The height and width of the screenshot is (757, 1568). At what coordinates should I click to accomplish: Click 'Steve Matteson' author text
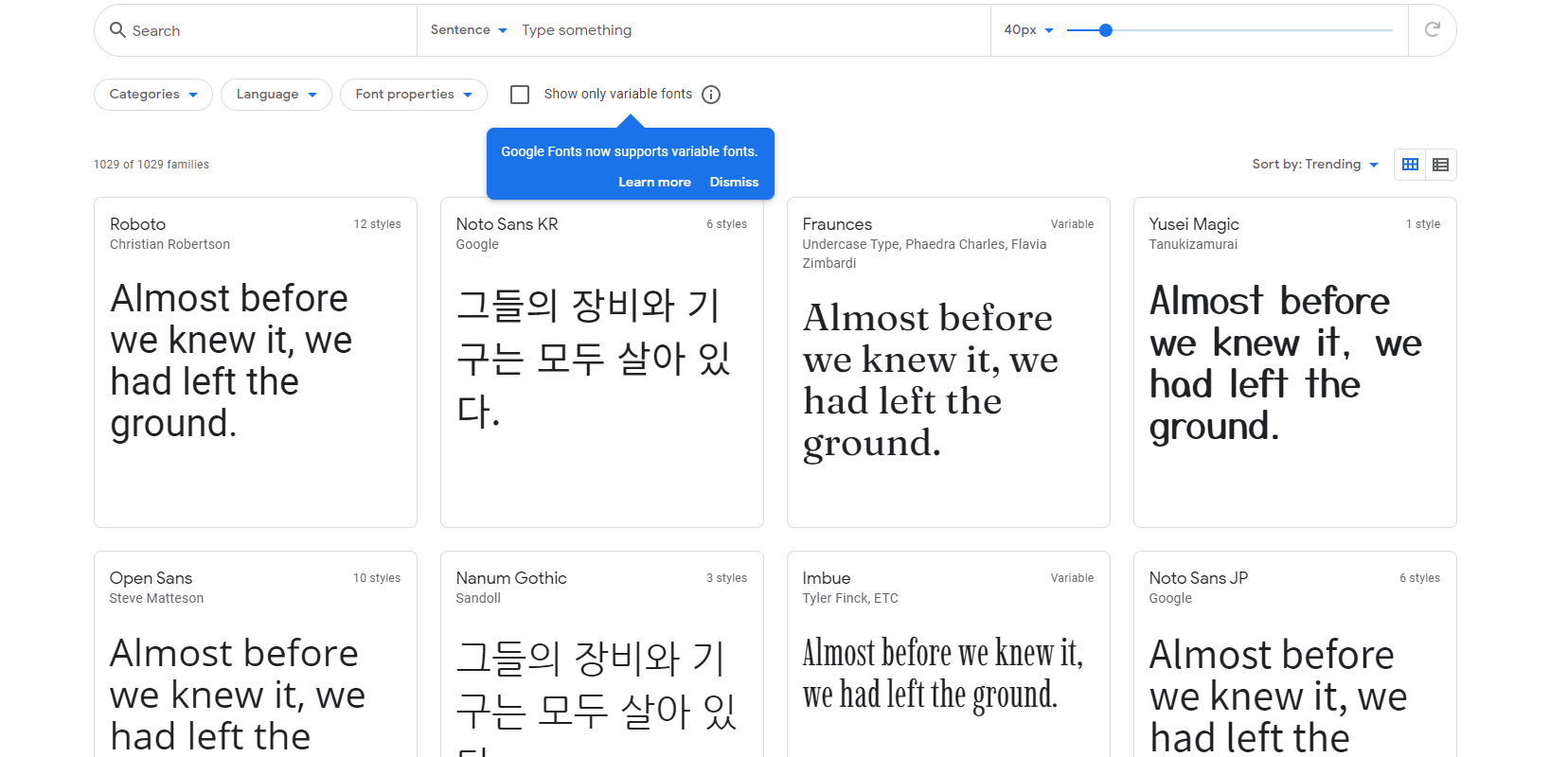[156, 598]
